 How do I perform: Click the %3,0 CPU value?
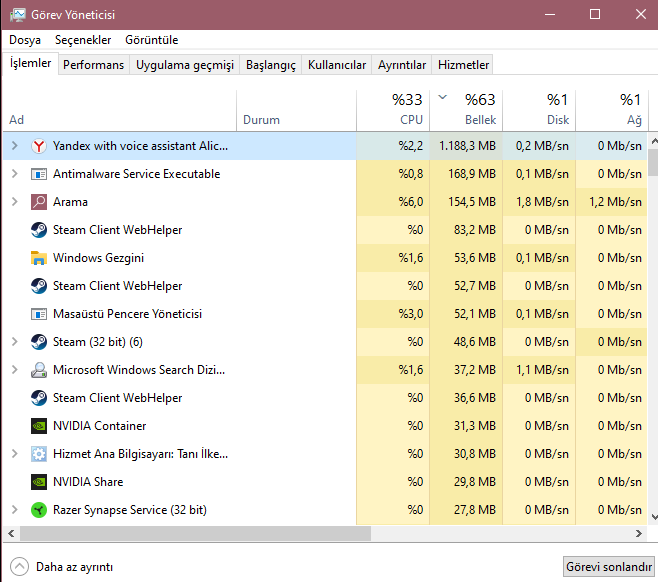pos(411,314)
